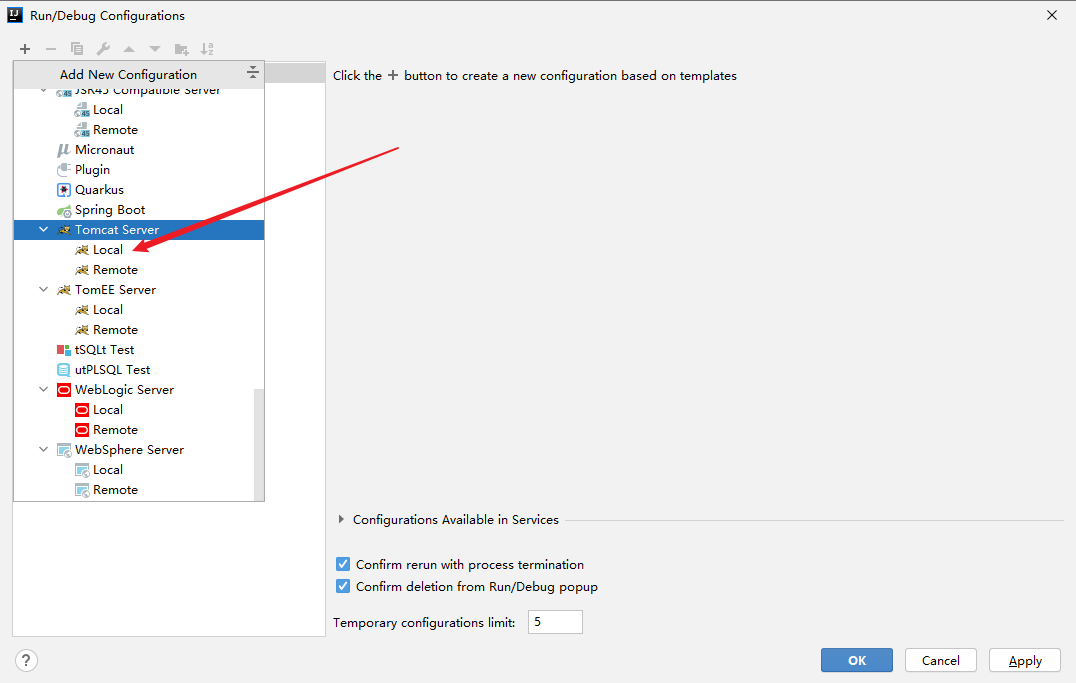Screen dimensions: 1076x683
Task: Collapse the Tomcat Server tree node
Action: click(44, 229)
